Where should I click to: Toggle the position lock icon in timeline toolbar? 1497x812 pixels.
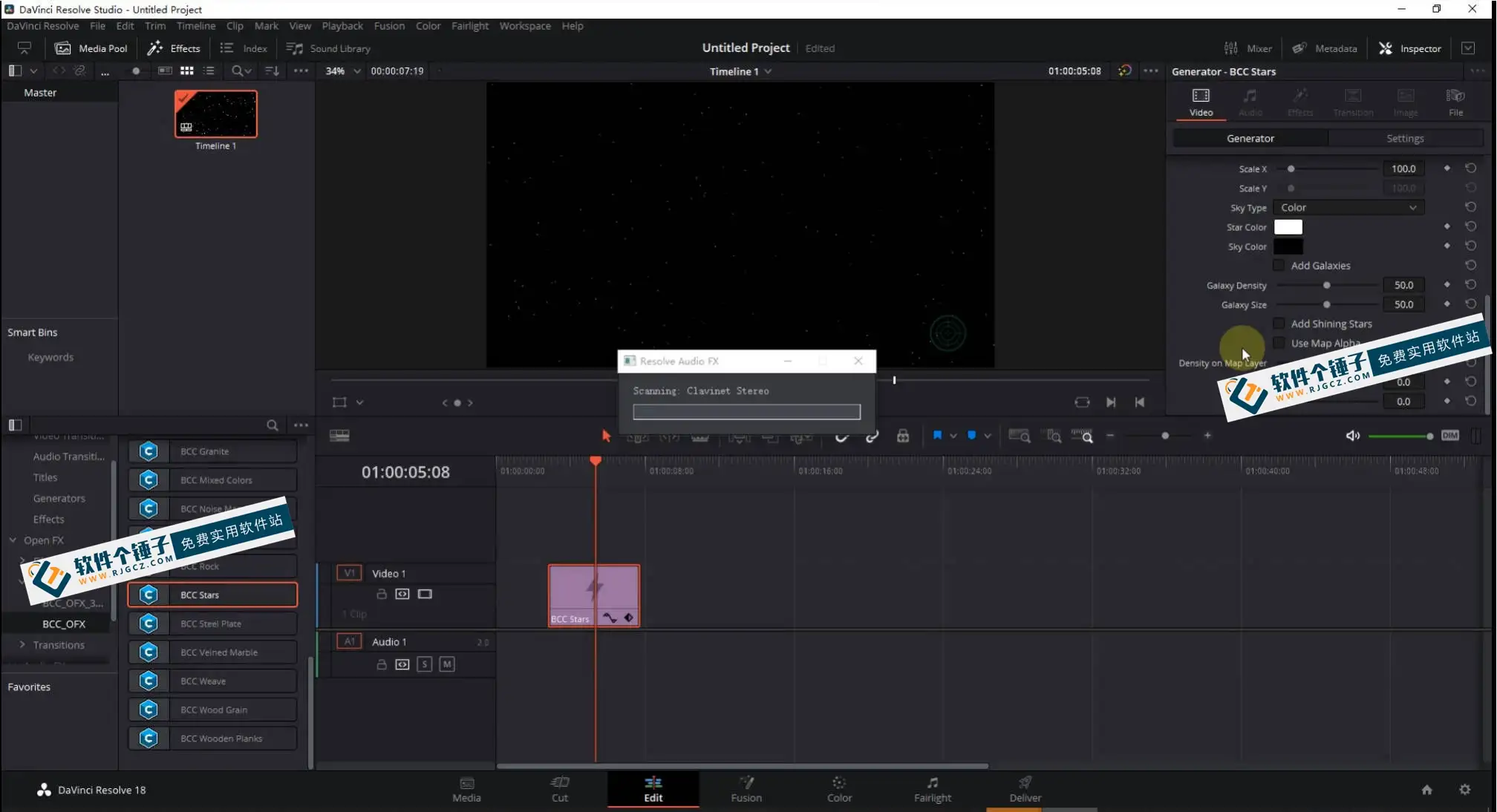pyautogui.click(x=903, y=436)
